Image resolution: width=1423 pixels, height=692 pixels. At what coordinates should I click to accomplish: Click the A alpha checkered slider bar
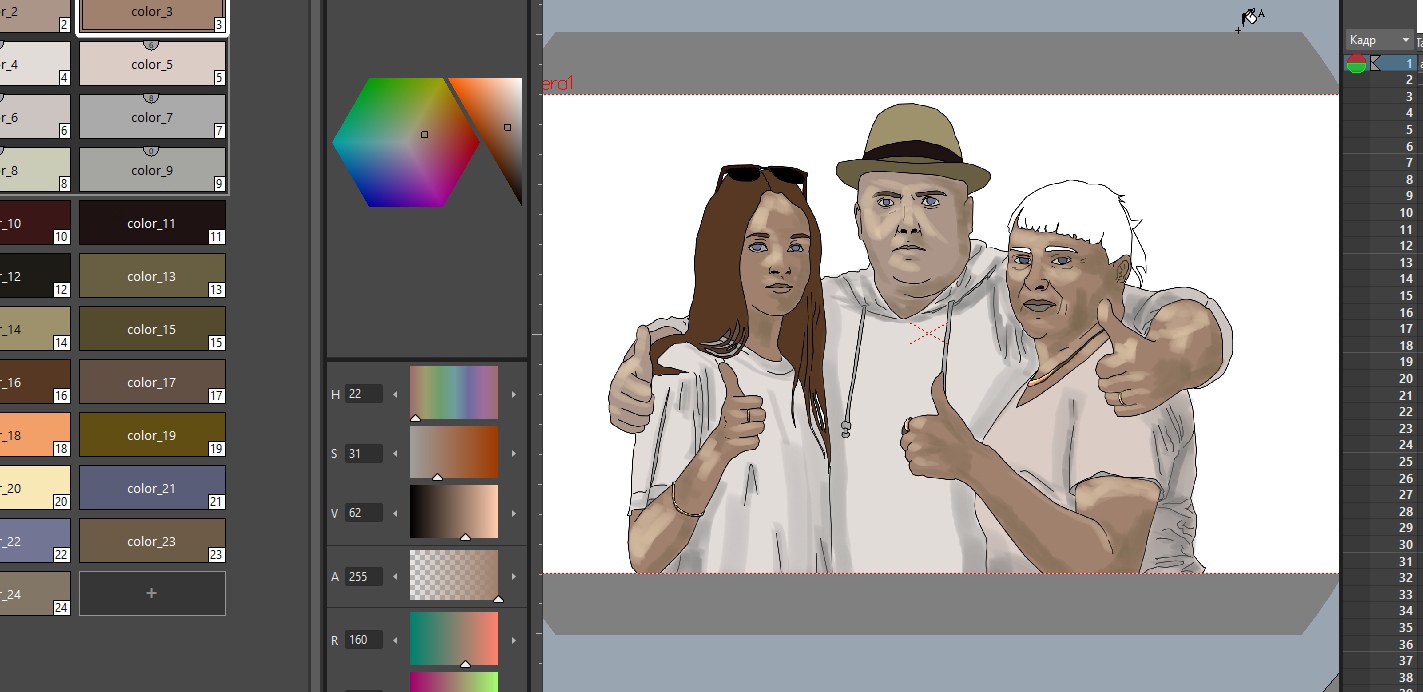tap(454, 575)
